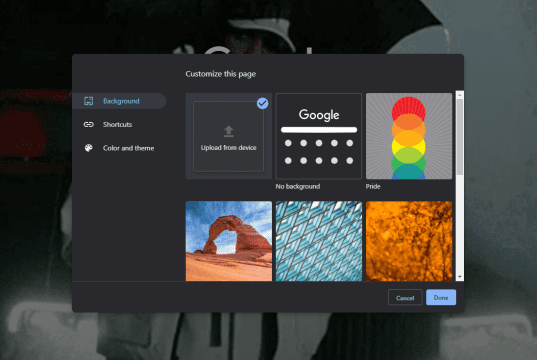Confirm with the Done button
The width and height of the screenshot is (537, 360).
click(x=441, y=297)
